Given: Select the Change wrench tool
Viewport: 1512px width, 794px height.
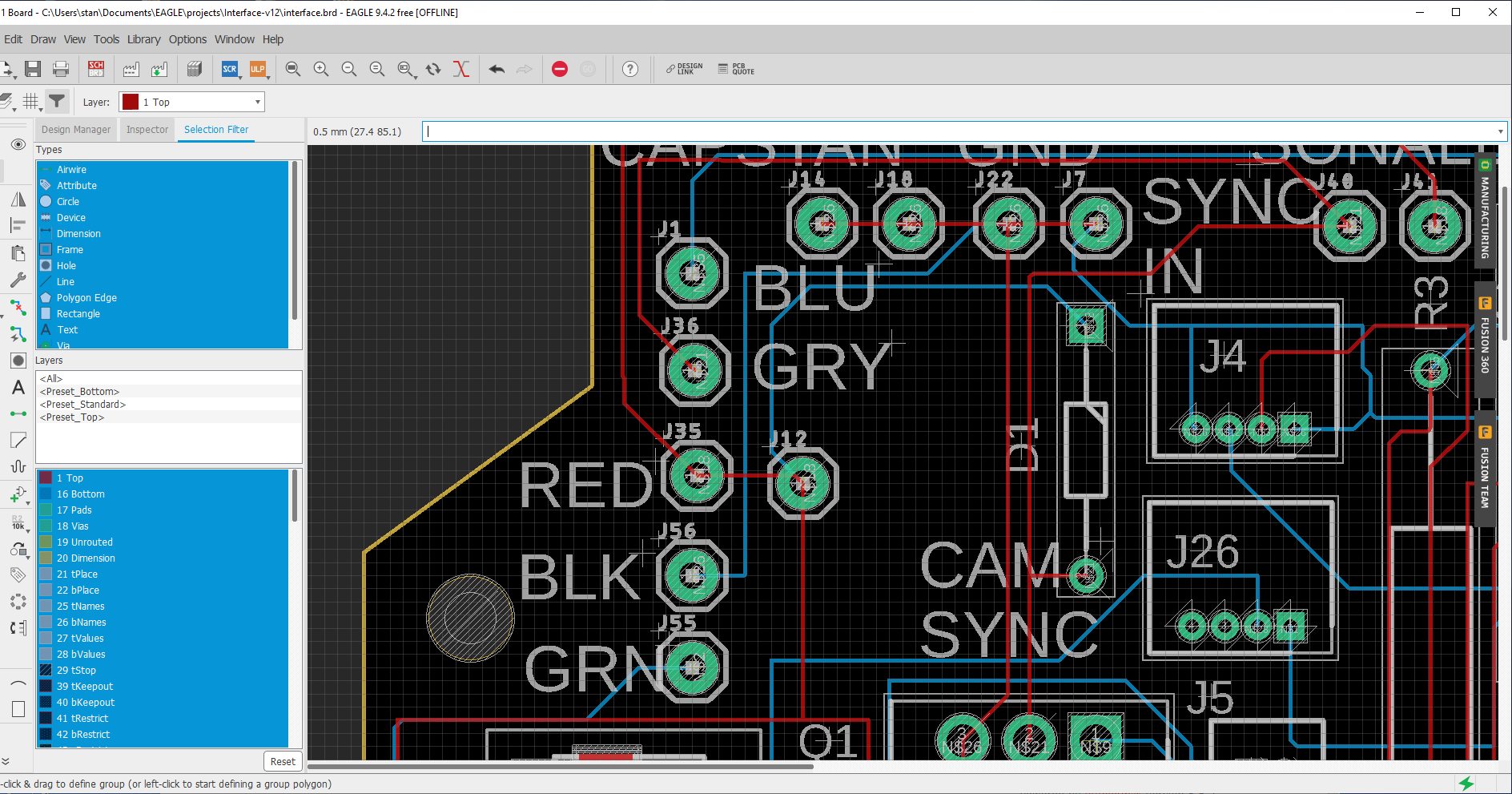Looking at the screenshot, I should click(18, 280).
